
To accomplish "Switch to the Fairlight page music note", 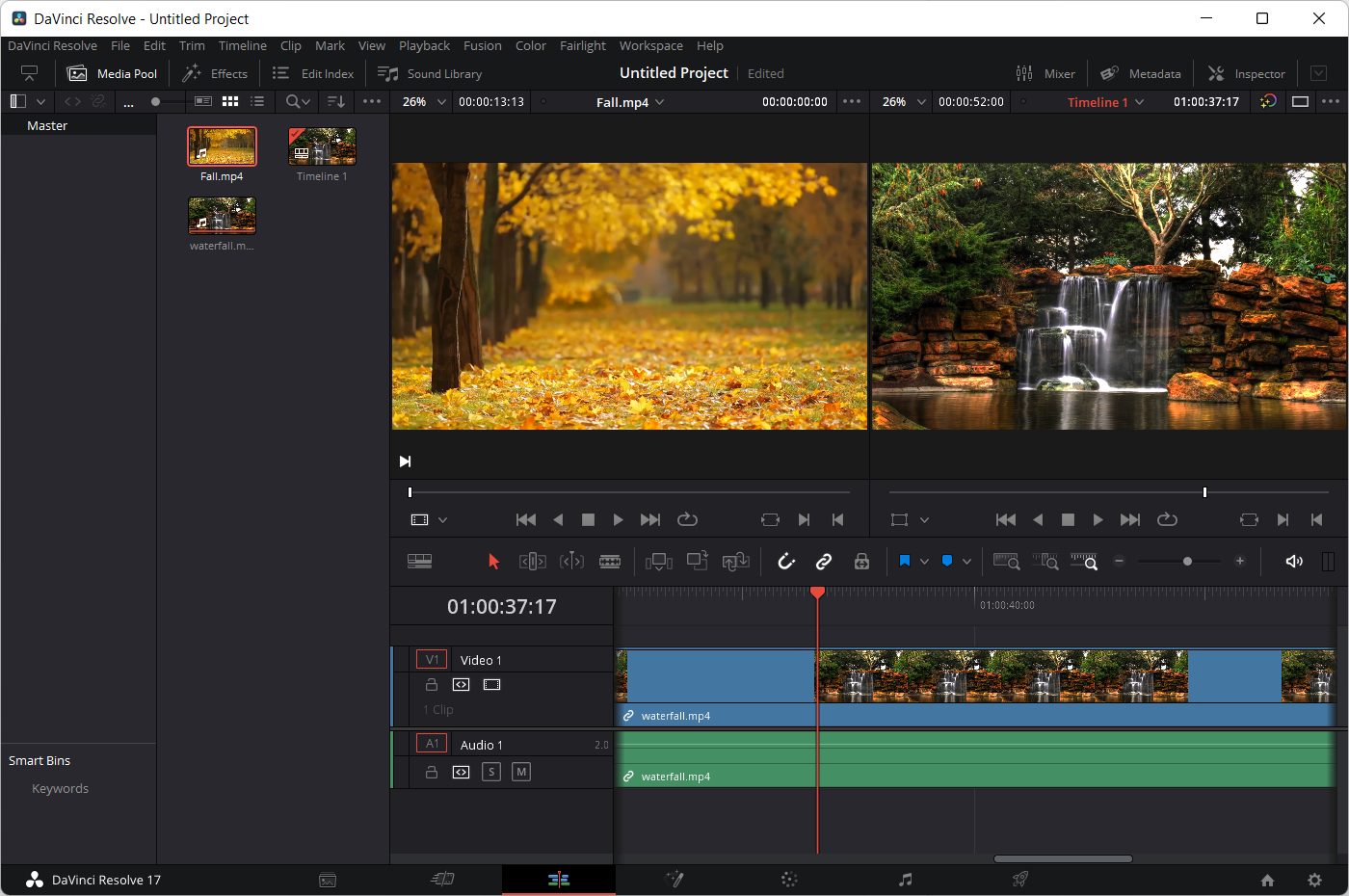I will (x=905, y=879).
